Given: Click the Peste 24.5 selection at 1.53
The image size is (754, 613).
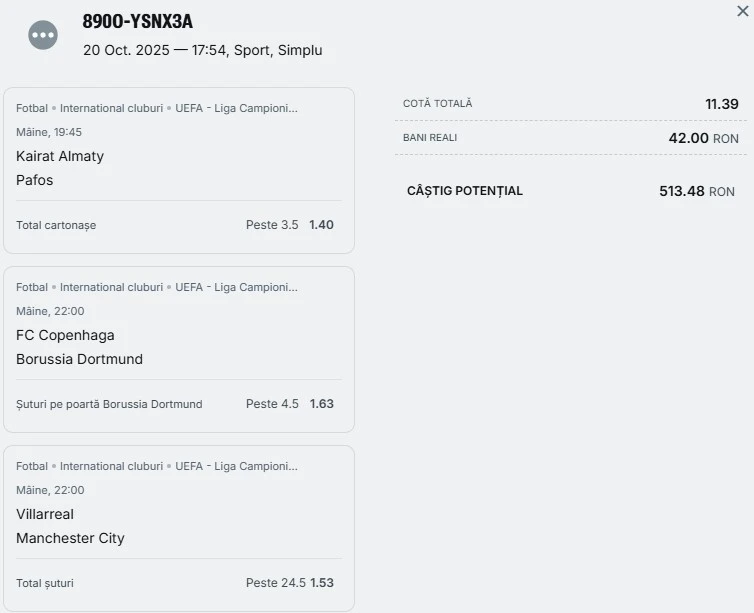Looking at the screenshot, I should (x=289, y=583).
